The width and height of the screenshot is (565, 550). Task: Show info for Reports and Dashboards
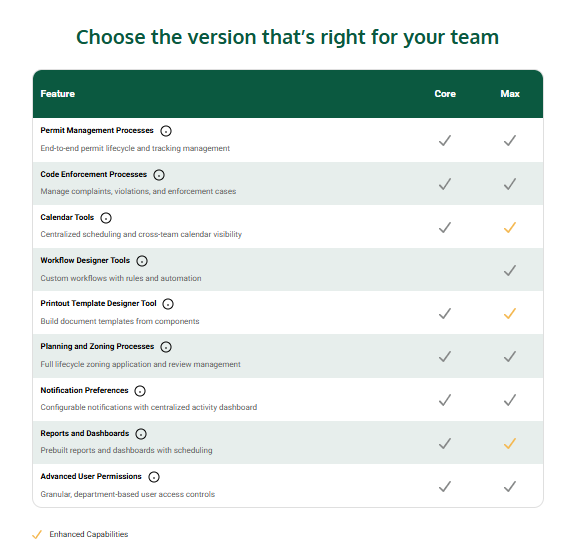tap(141, 434)
